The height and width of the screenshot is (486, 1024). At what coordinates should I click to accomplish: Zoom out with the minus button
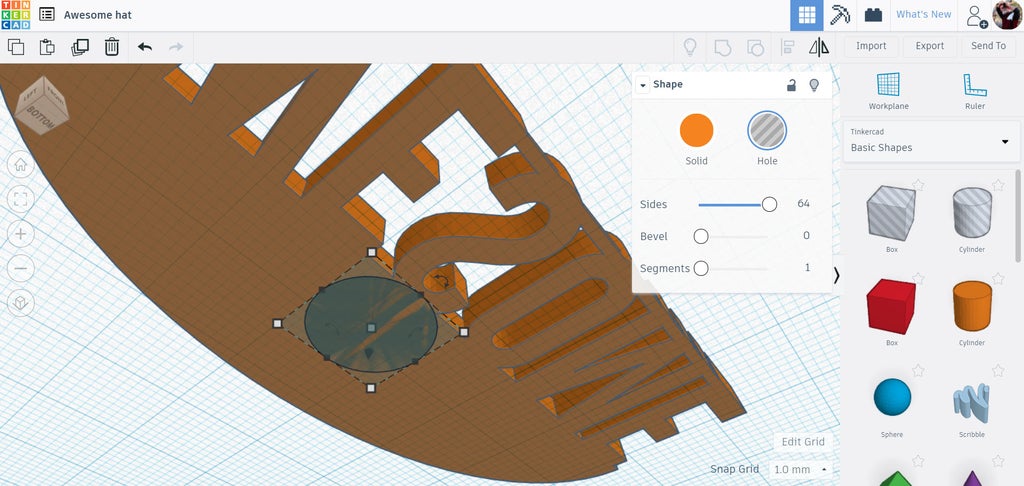click(x=20, y=268)
